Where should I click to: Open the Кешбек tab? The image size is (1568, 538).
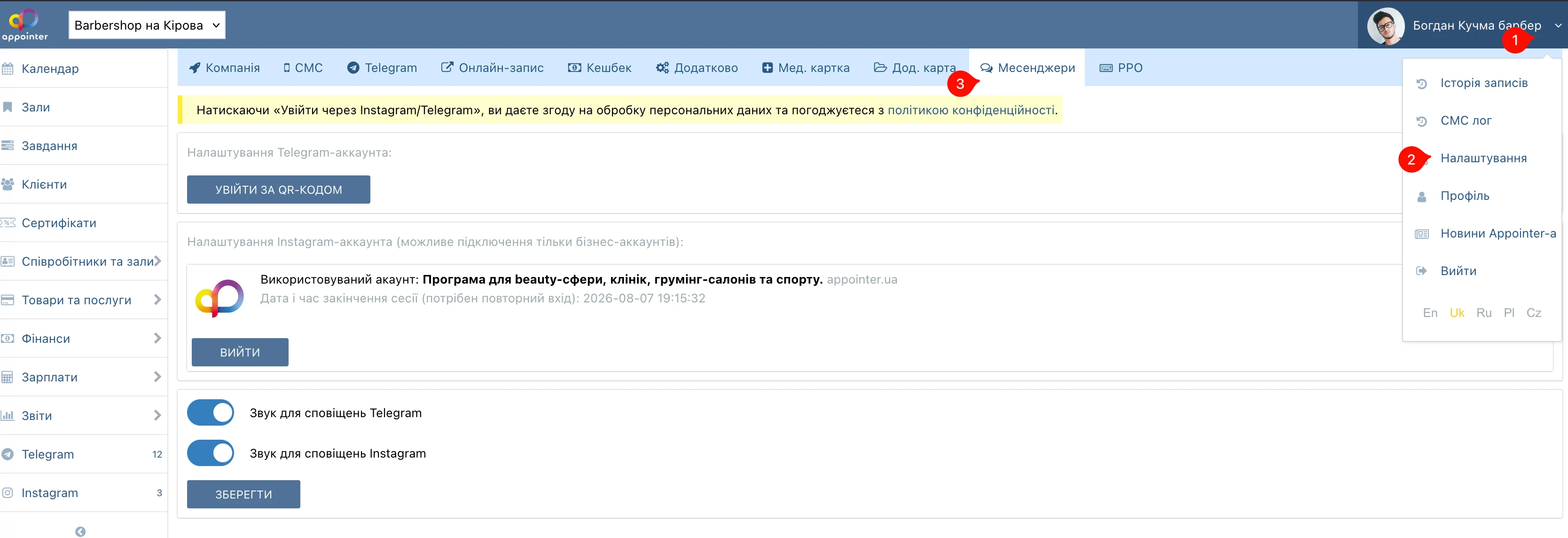(600, 68)
